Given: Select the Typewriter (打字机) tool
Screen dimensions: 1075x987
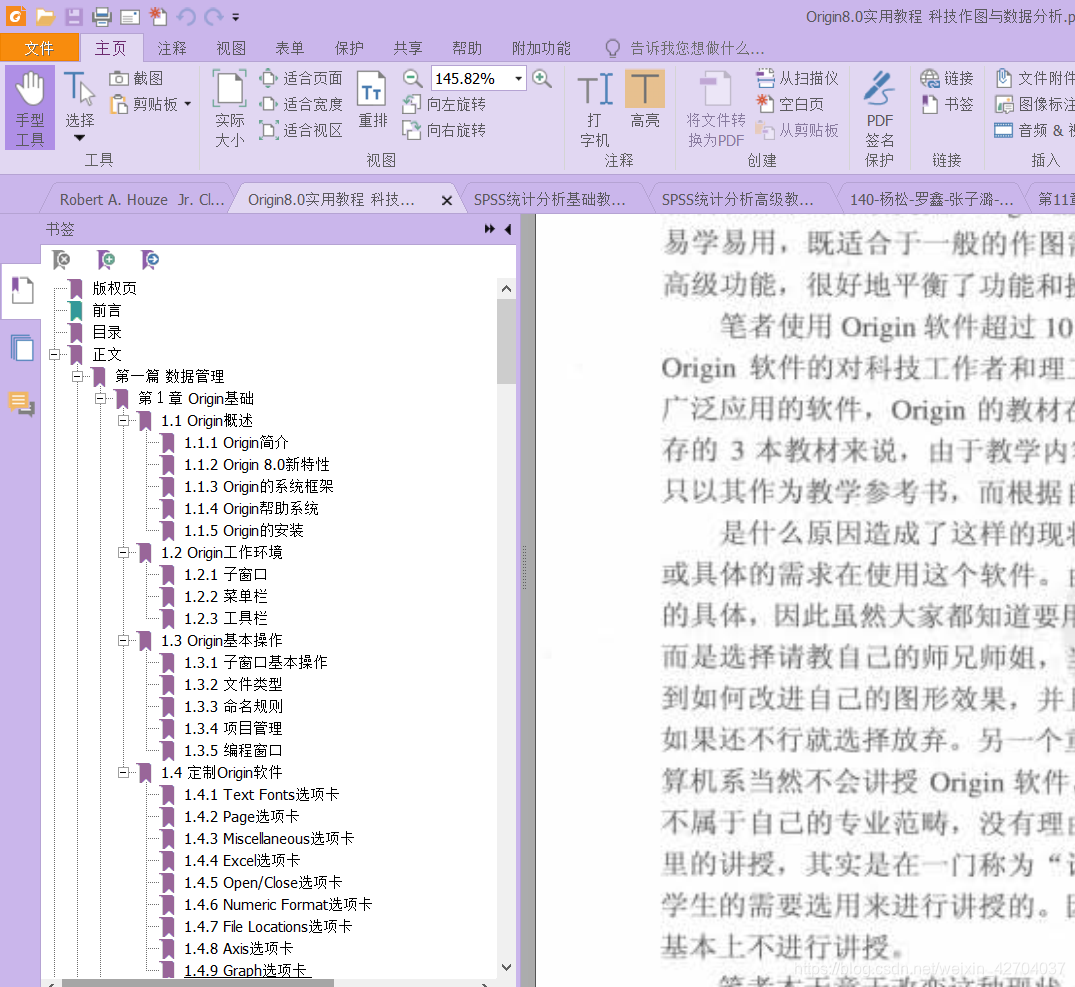Looking at the screenshot, I should (594, 110).
